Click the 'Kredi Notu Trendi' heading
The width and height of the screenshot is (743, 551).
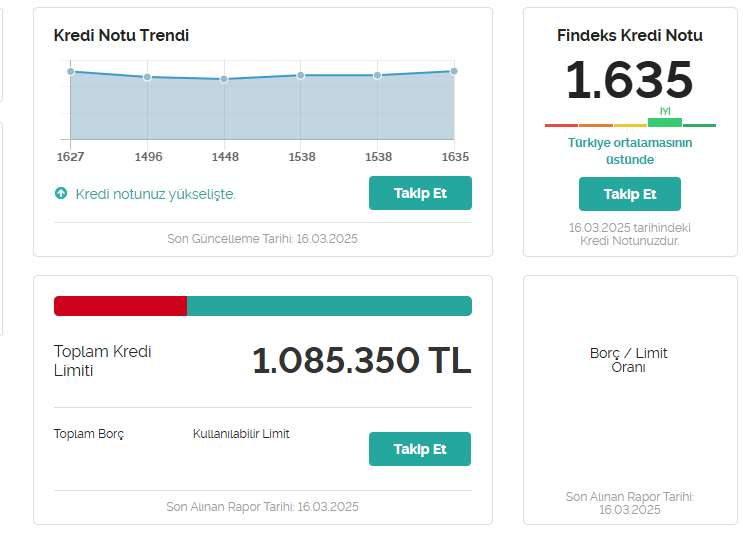click(x=121, y=36)
